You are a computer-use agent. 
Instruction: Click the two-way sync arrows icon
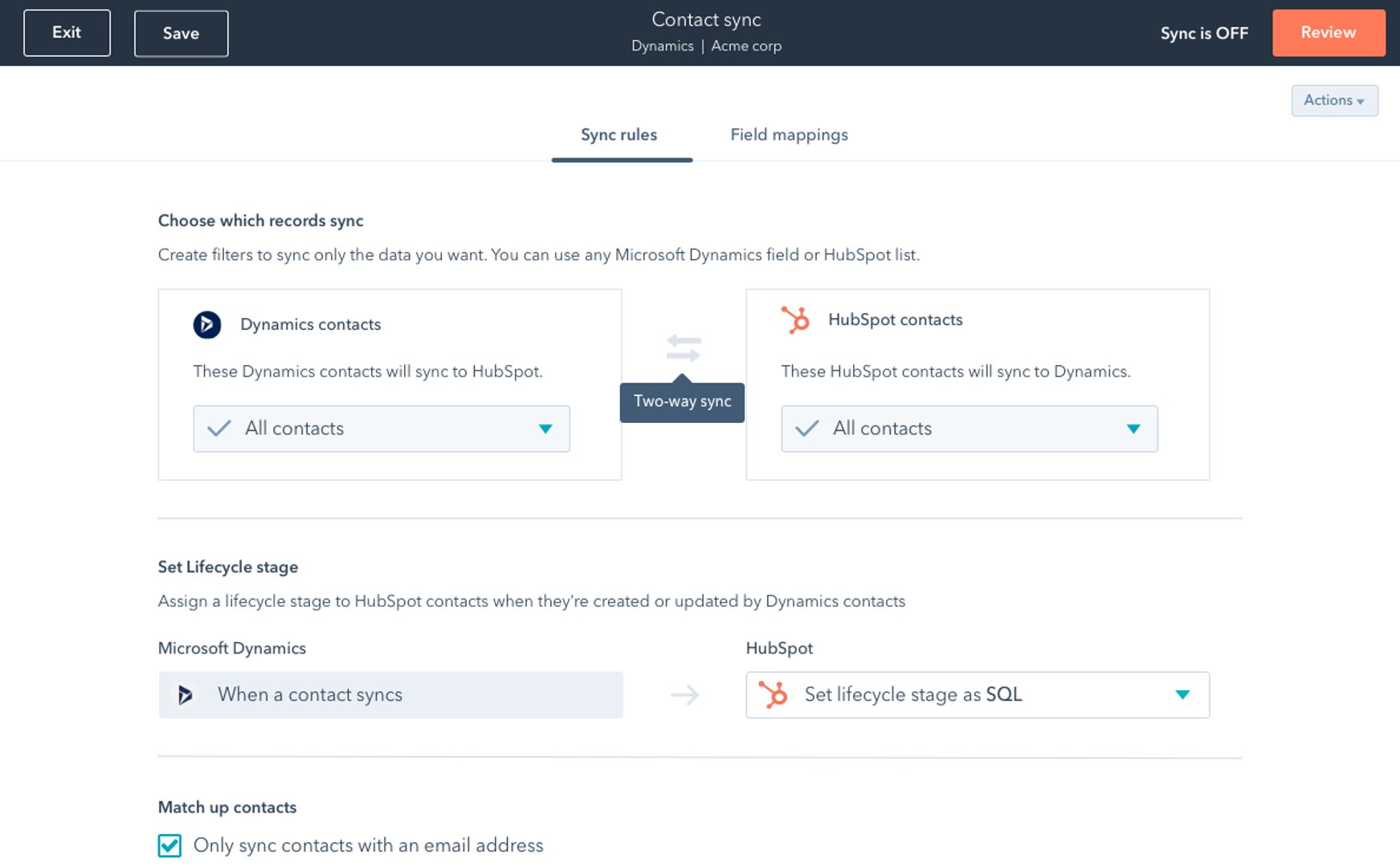(x=682, y=348)
